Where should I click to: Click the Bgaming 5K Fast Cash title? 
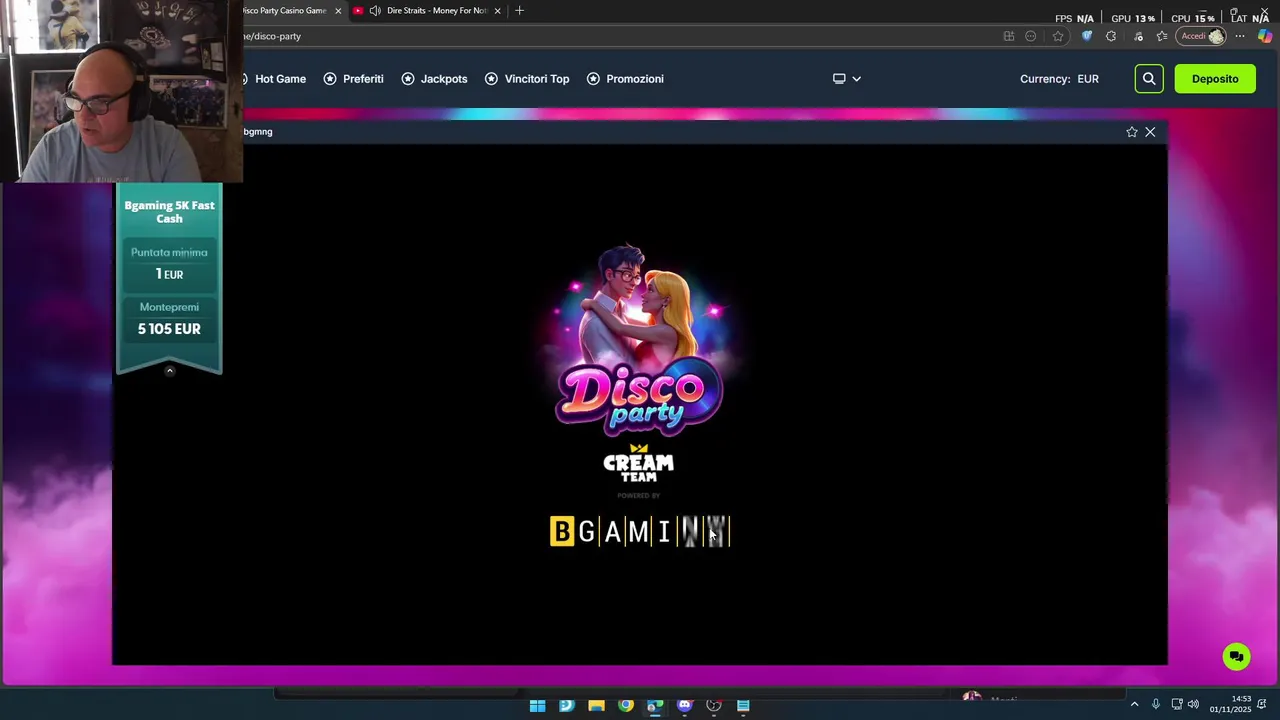click(169, 212)
